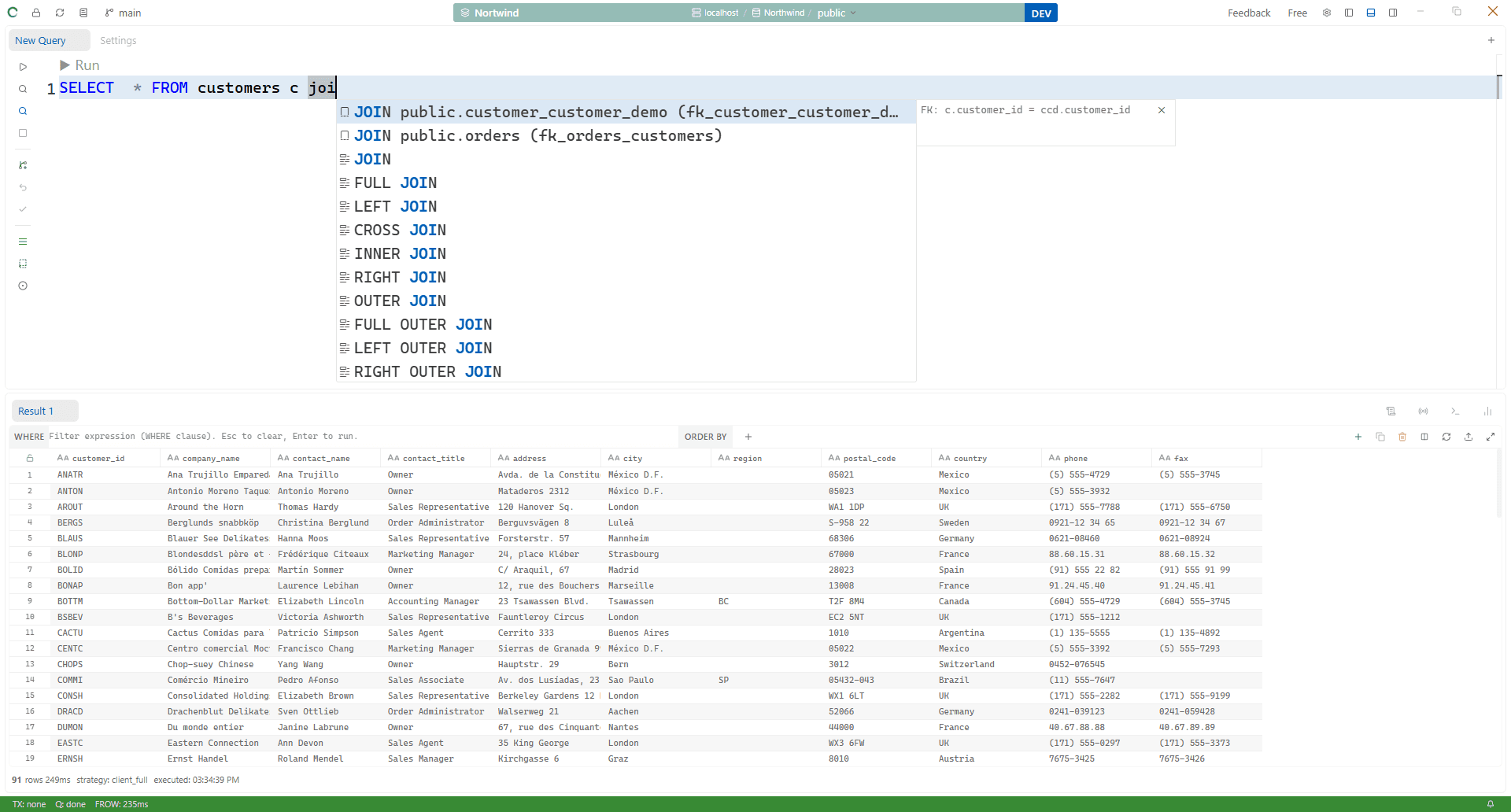Click the stop square in the editor sidebar
The width and height of the screenshot is (1511, 812).
click(23, 133)
